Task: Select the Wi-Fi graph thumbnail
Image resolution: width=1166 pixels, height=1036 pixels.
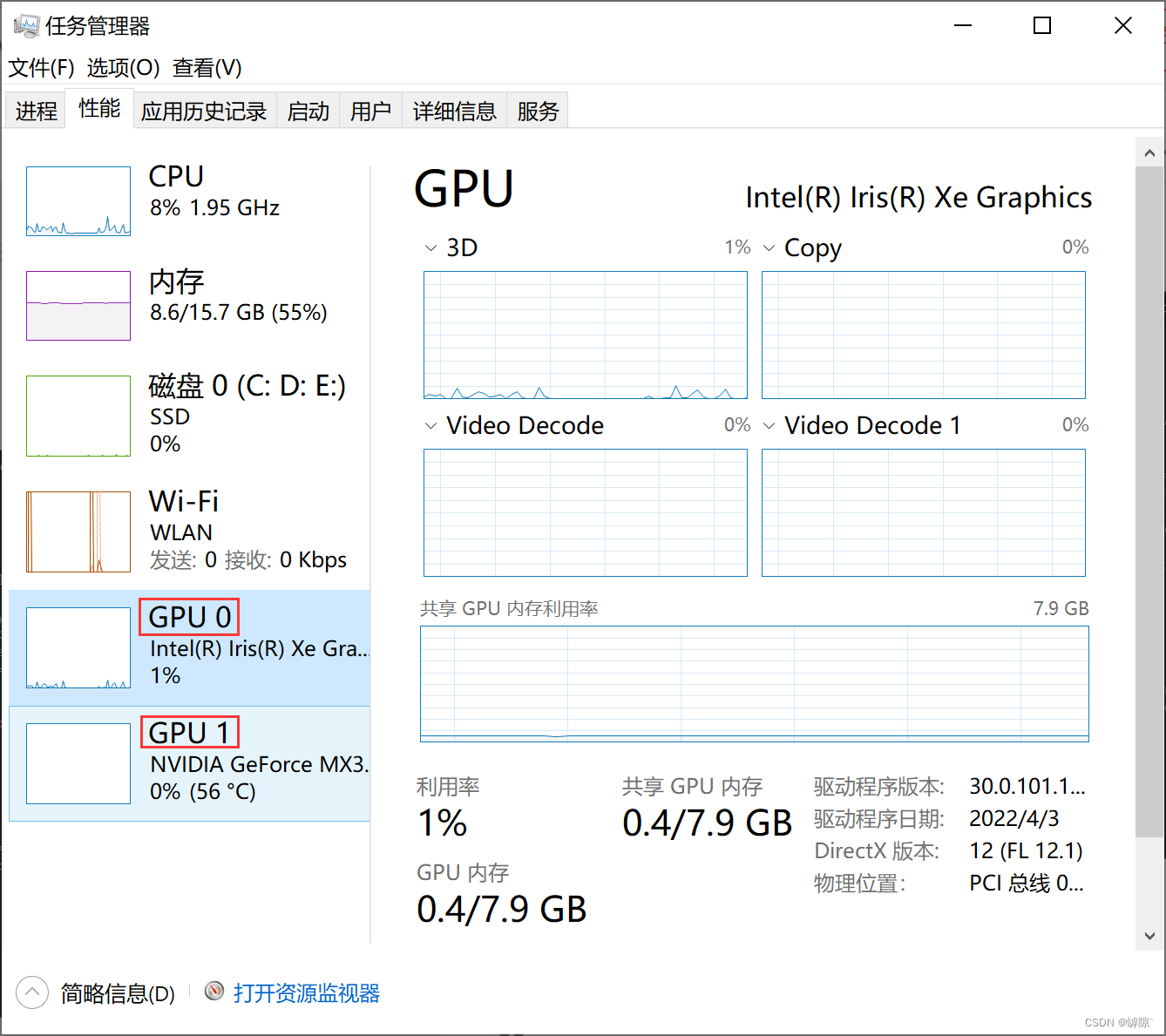Action: [x=78, y=532]
